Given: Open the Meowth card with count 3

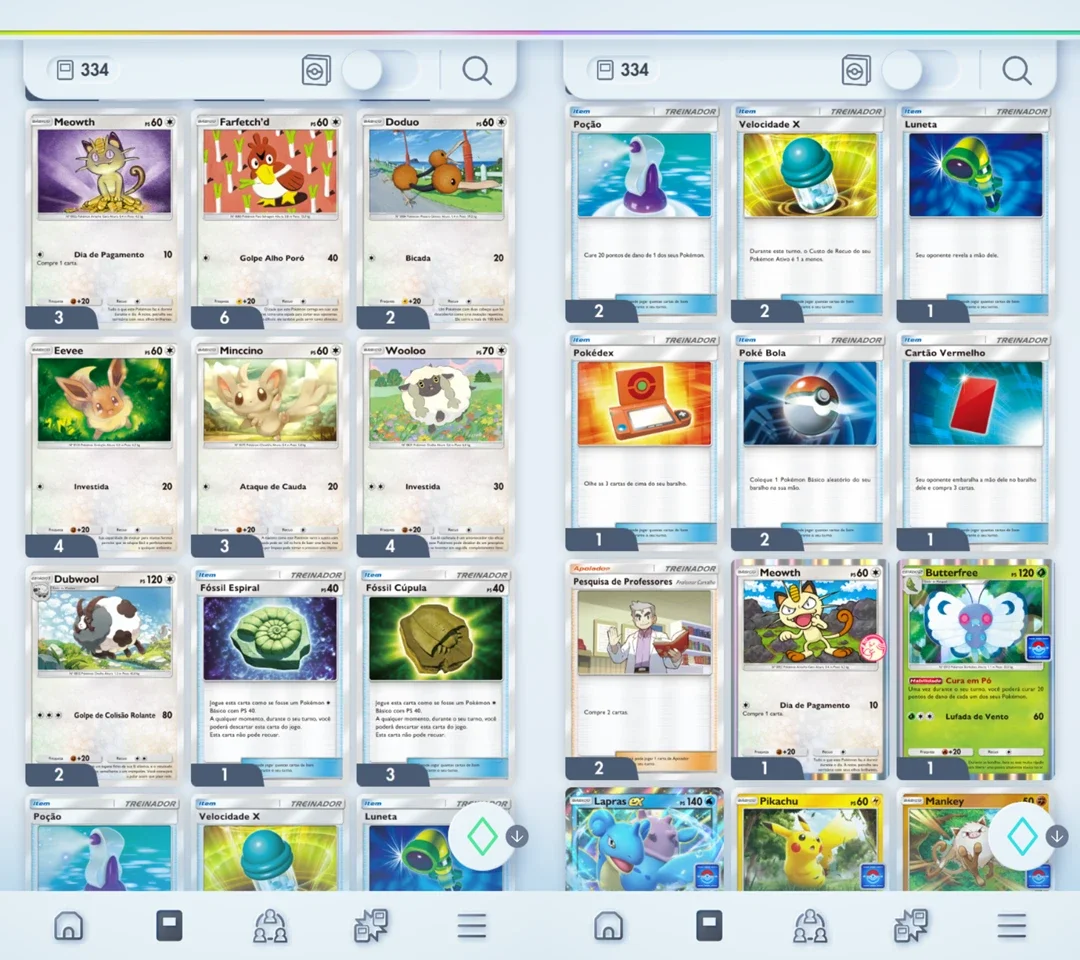Looking at the screenshot, I should (104, 219).
